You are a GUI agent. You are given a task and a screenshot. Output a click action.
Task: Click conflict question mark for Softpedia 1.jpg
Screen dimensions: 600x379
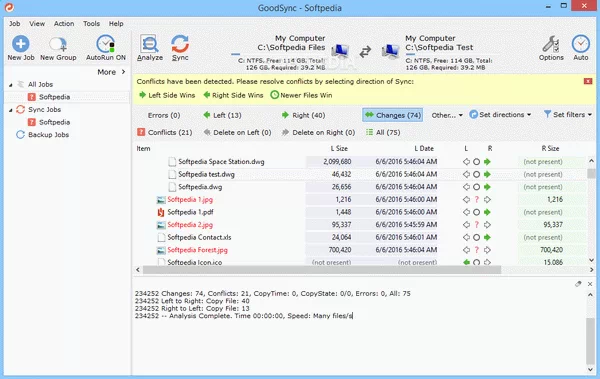coord(476,199)
